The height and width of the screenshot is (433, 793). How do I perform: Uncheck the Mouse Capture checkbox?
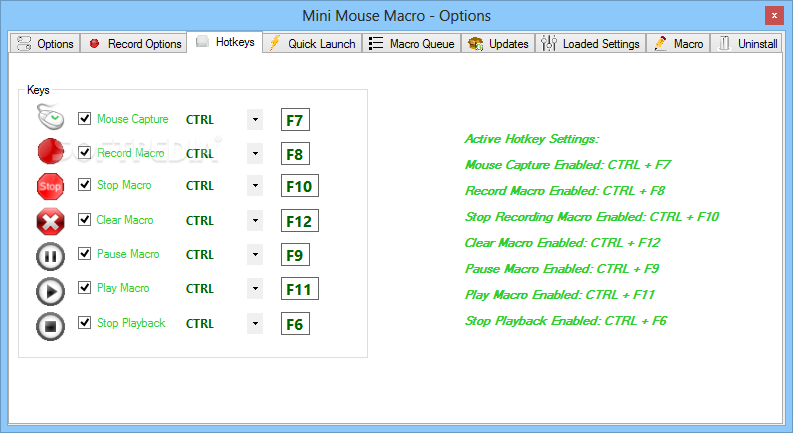point(84,118)
